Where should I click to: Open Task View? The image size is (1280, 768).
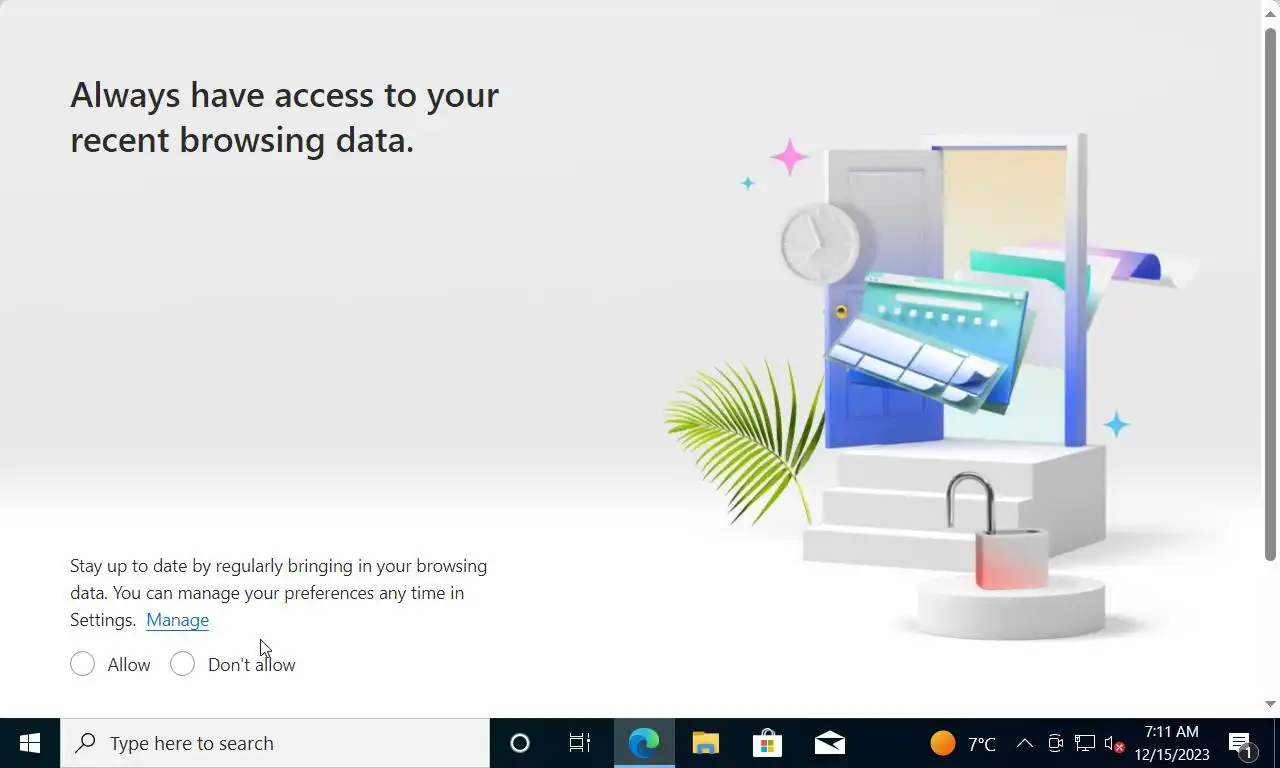point(580,743)
